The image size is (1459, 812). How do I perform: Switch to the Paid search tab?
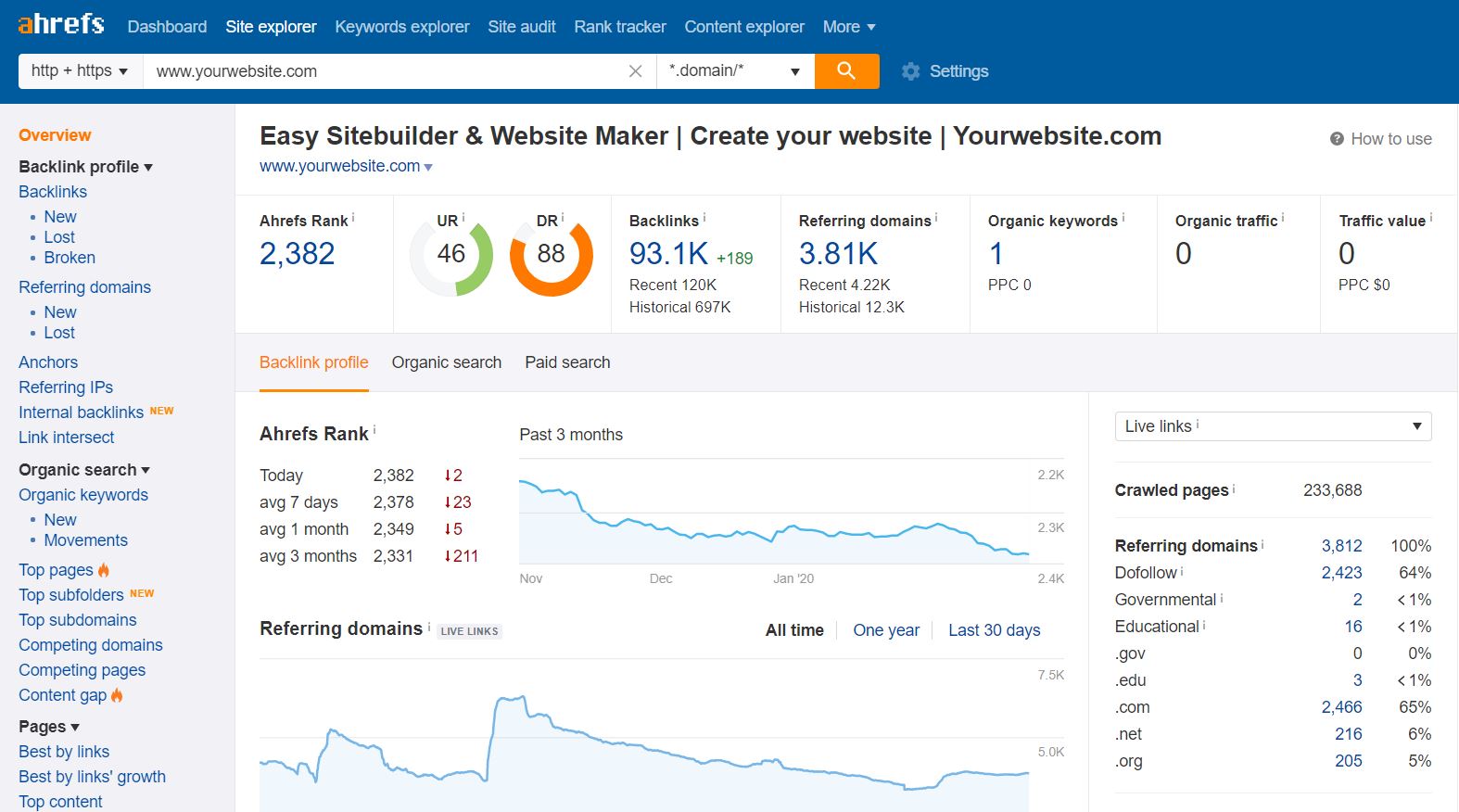coord(567,362)
